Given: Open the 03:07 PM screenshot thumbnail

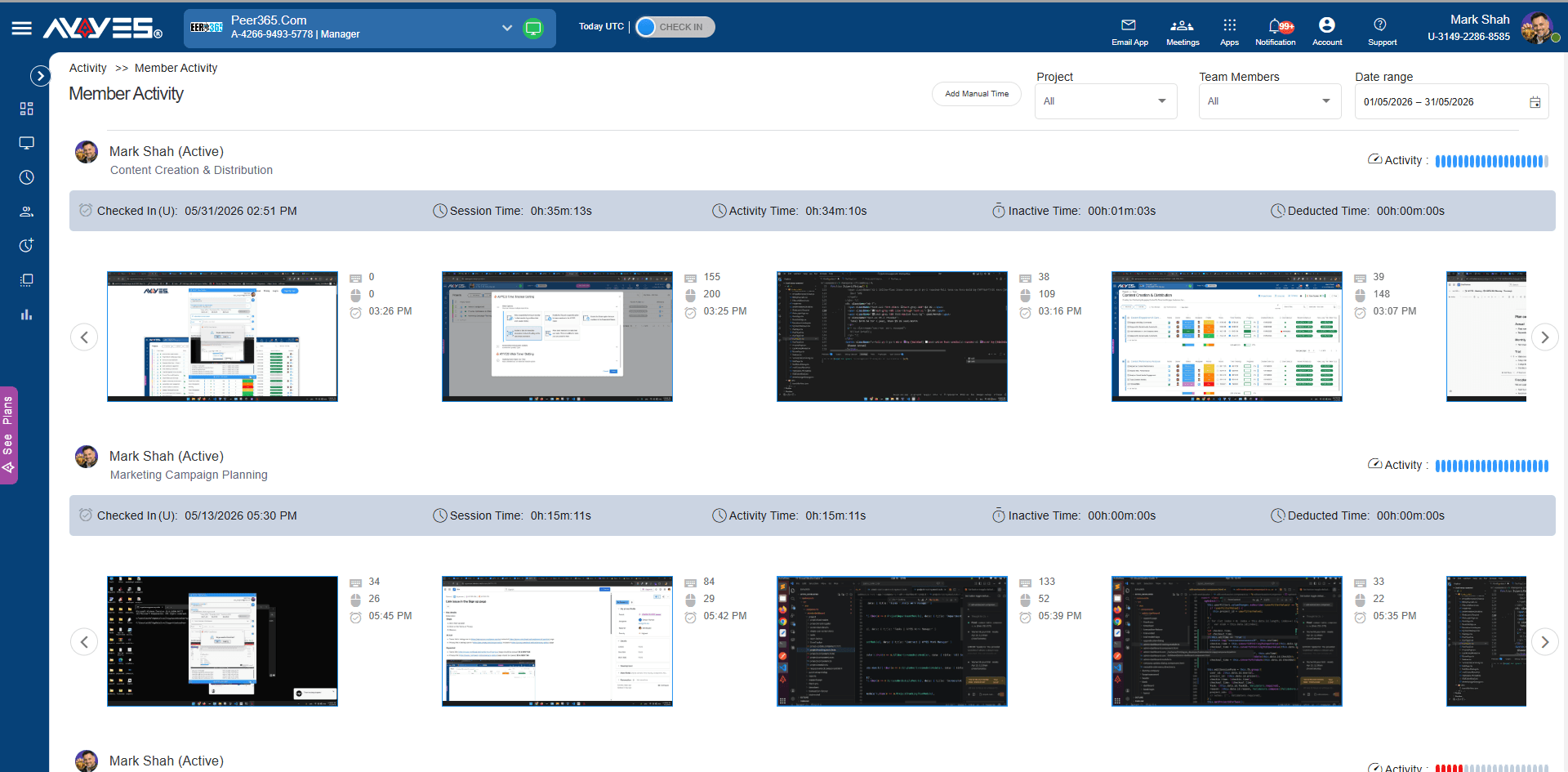Looking at the screenshot, I should coord(1227,337).
